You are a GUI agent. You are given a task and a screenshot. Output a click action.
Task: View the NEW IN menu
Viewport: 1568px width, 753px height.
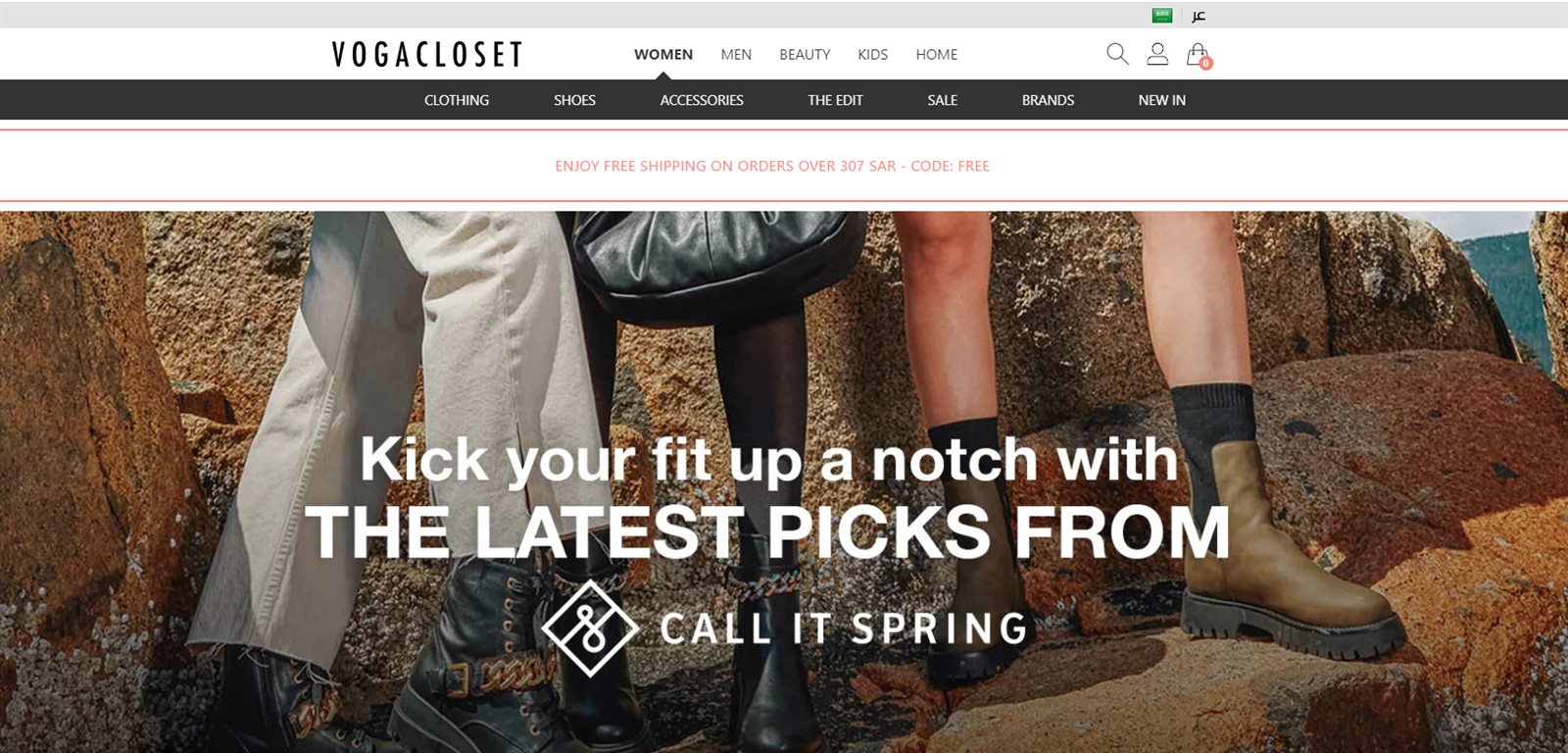point(1161,100)
